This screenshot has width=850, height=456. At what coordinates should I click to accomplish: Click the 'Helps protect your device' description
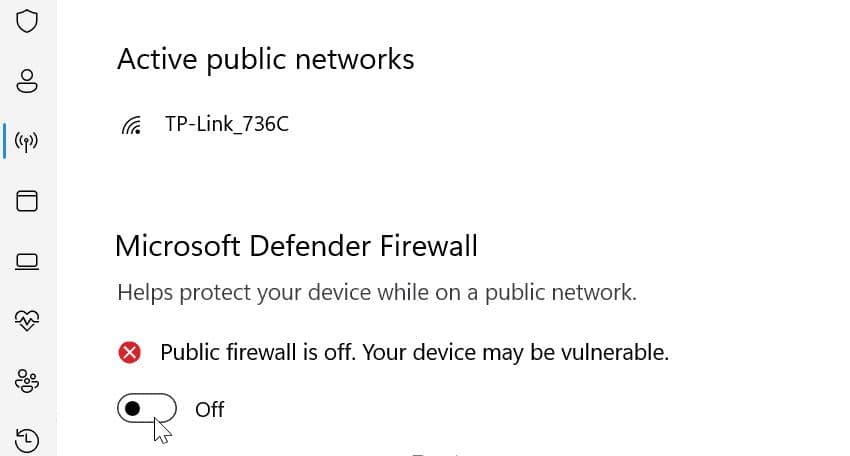click(376, 293)
